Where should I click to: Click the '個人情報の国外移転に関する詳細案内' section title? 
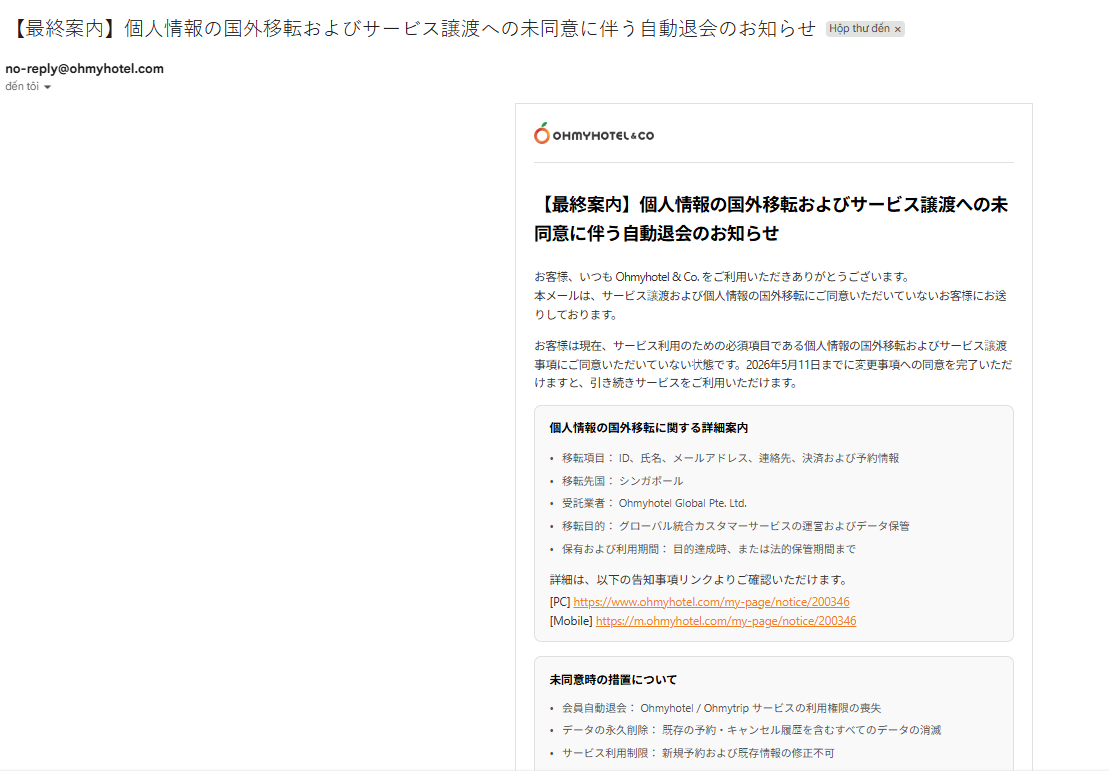click(x=649, y=428)
